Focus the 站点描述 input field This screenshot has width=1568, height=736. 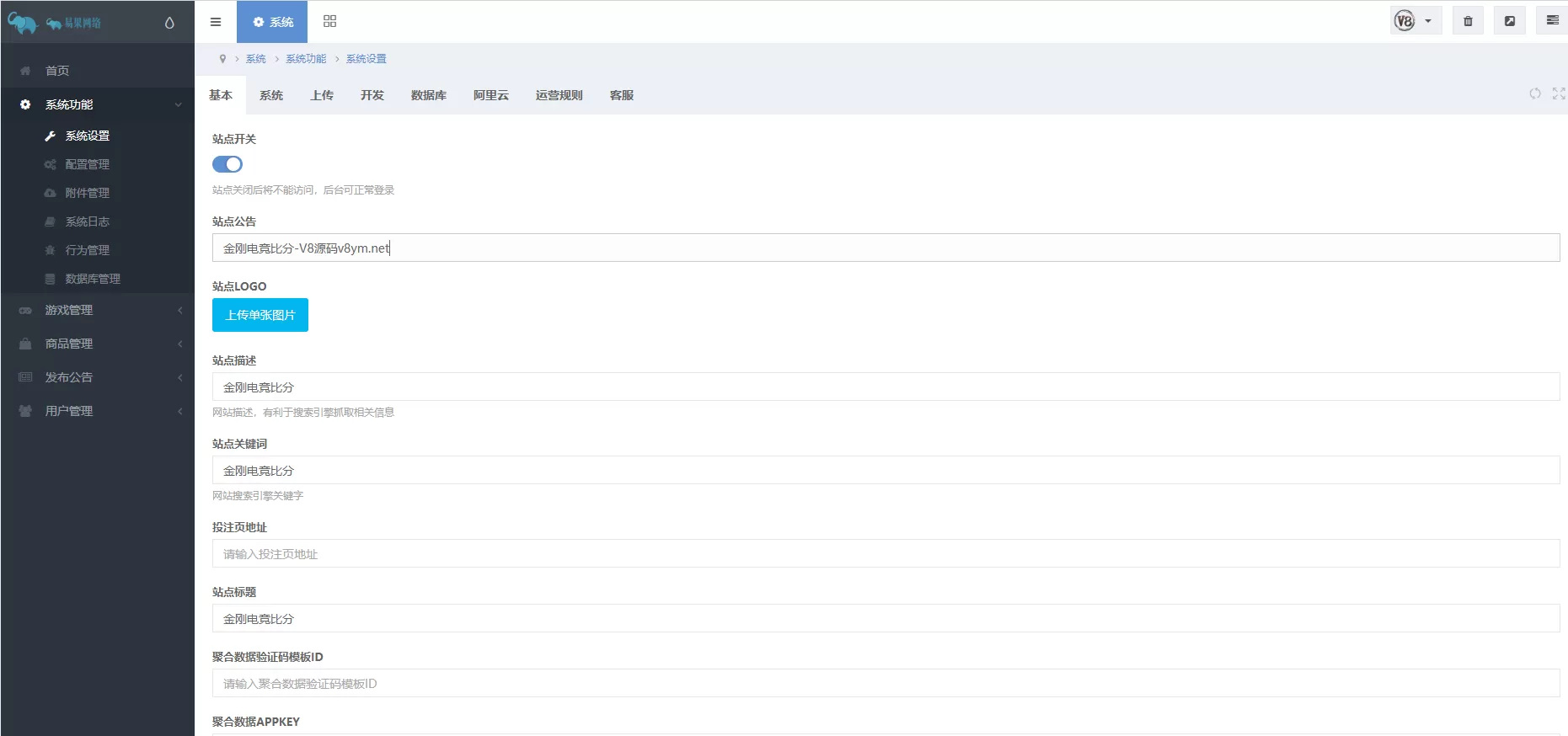pyautogui.click(x=886, y=387)
